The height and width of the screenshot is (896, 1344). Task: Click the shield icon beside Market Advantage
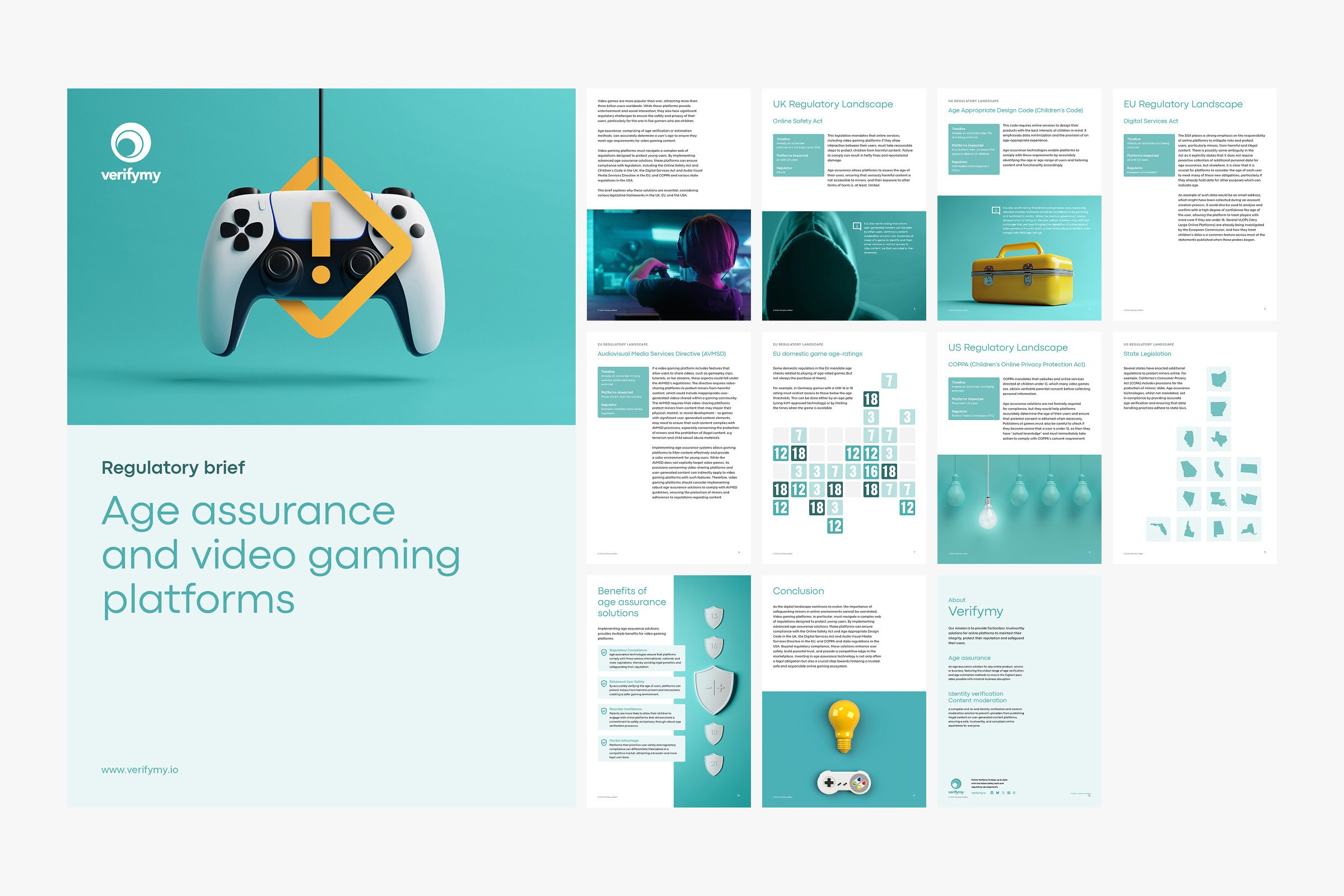click(x=604, y=743)
